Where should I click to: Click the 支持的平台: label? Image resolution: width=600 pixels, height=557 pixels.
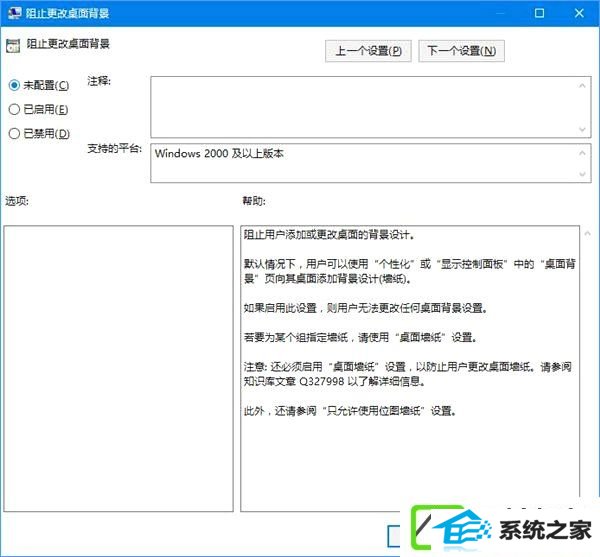[x=115, y=148]
